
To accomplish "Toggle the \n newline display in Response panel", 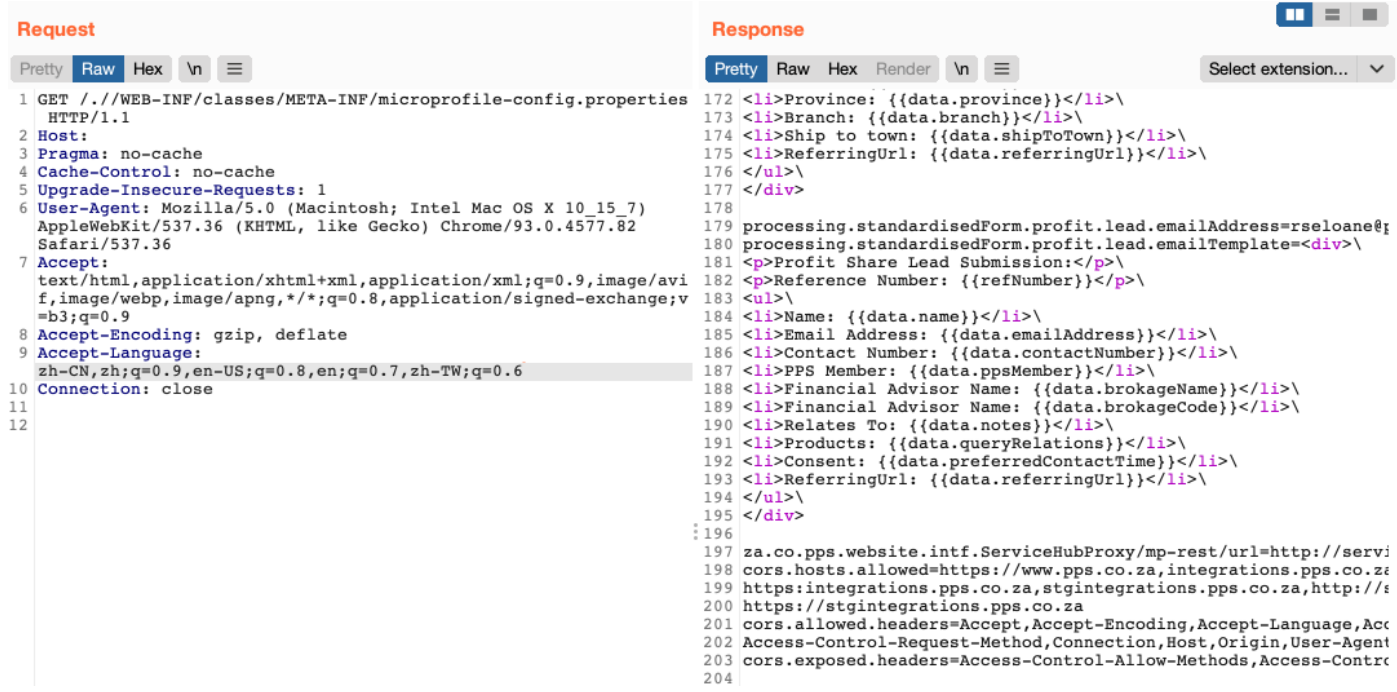I will (x=961, y=69).
